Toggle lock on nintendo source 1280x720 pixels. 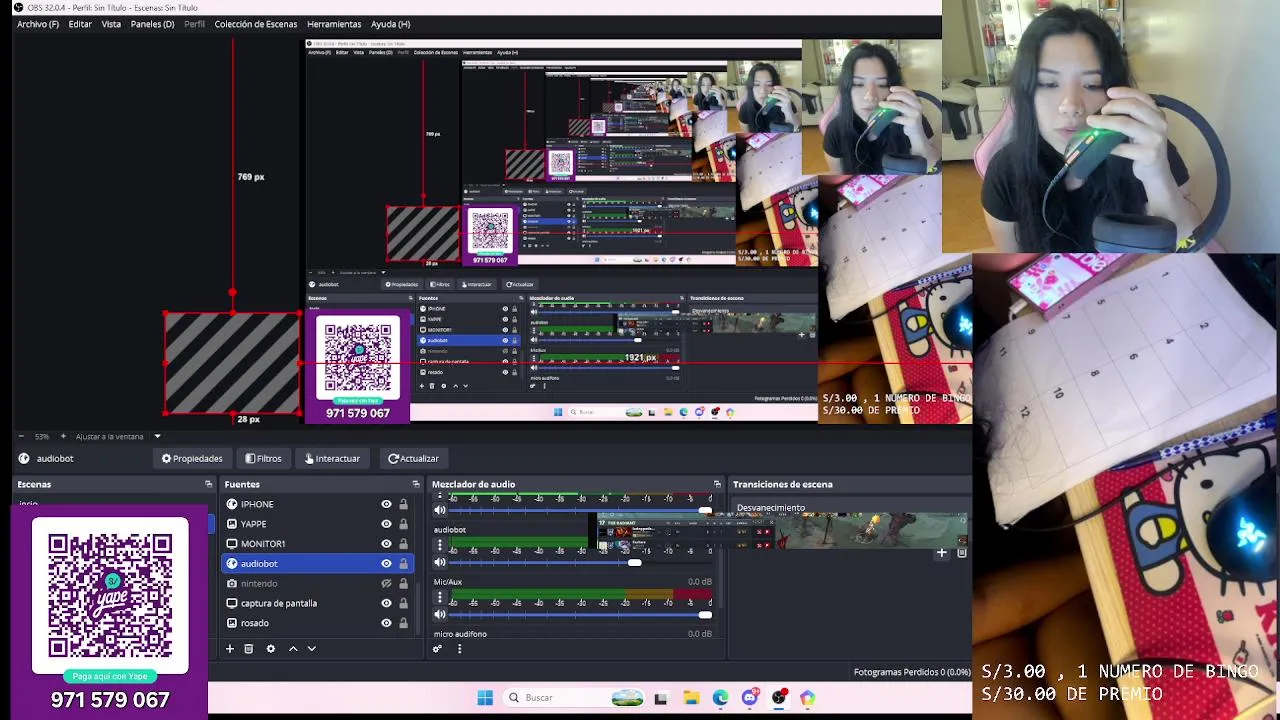pos(403,584)
